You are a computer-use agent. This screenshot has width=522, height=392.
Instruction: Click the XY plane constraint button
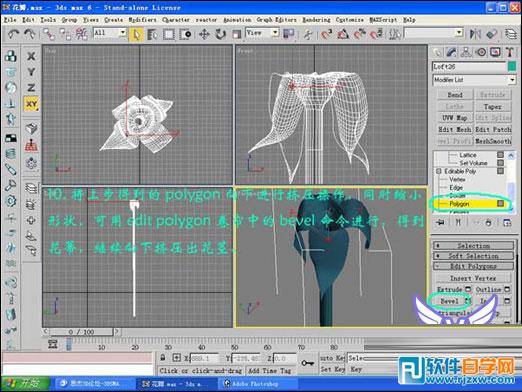(x=31, y=104)
